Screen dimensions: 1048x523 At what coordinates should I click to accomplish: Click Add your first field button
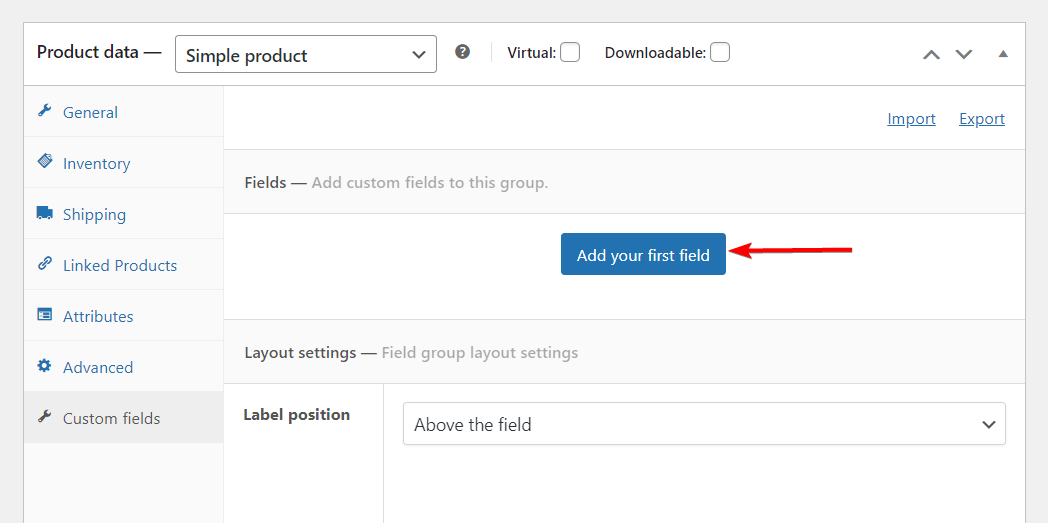[x=643, y=254]
